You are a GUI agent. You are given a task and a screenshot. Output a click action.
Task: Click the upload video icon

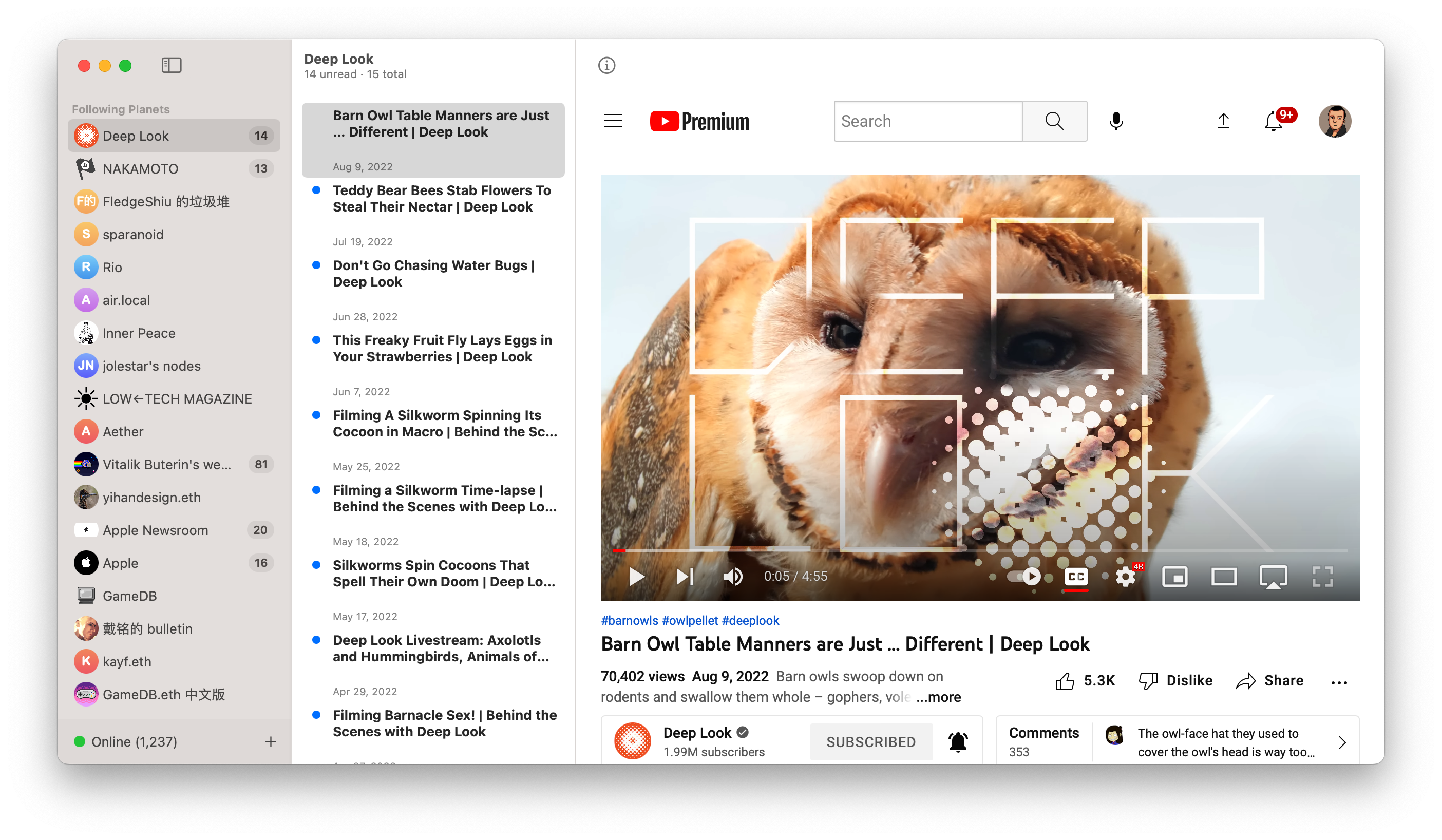point(1224,121)
